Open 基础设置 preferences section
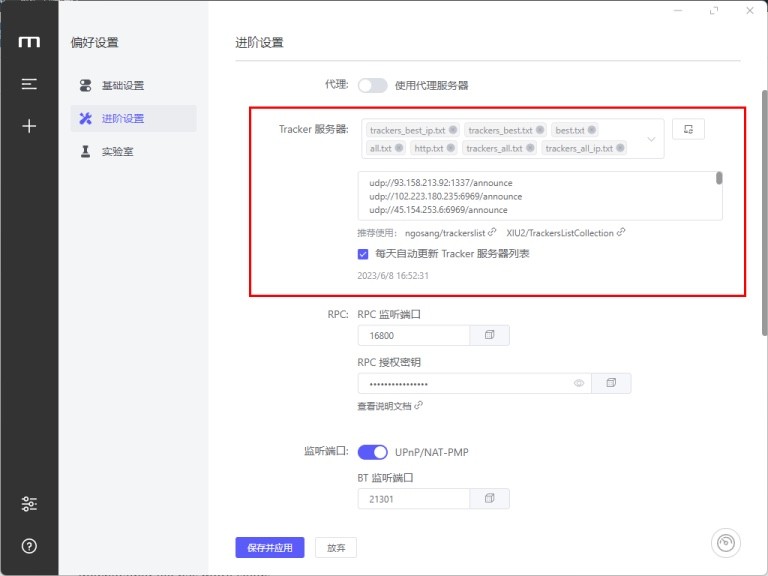768x576 pixels. point(133,85)
